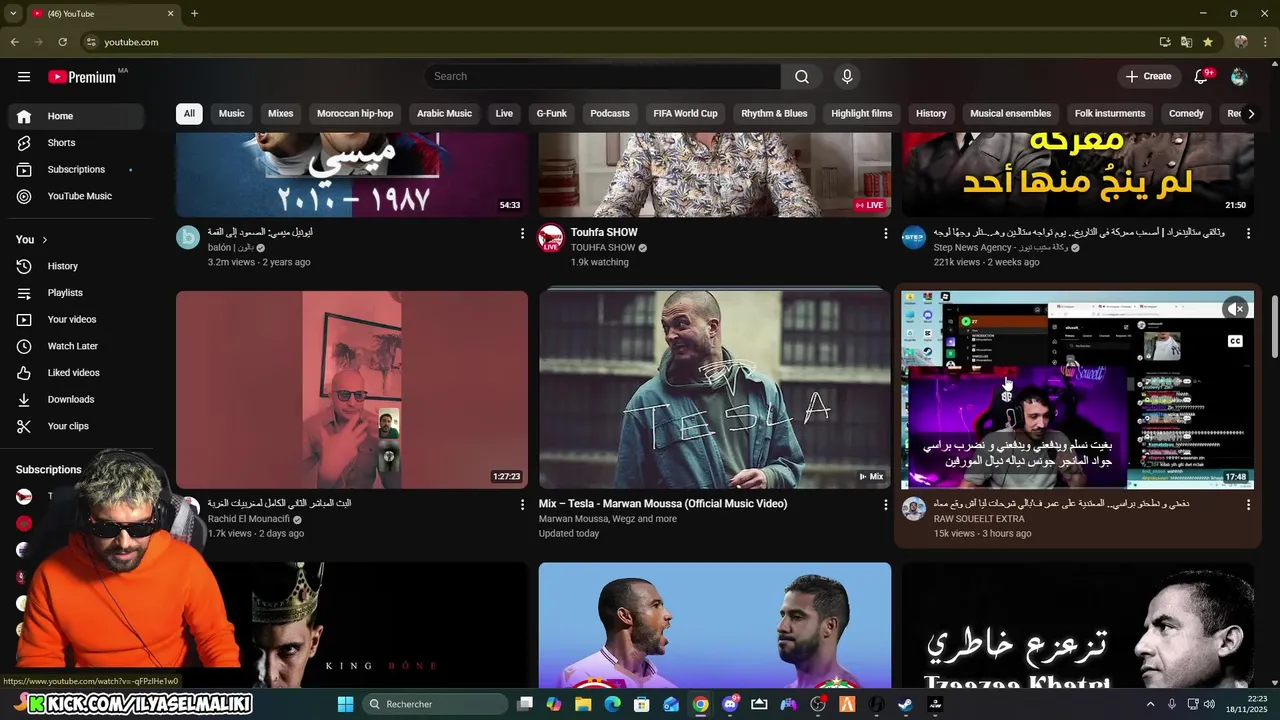Go to Home in sidebar
The image size is (1280, 720).
click(76, 116)
